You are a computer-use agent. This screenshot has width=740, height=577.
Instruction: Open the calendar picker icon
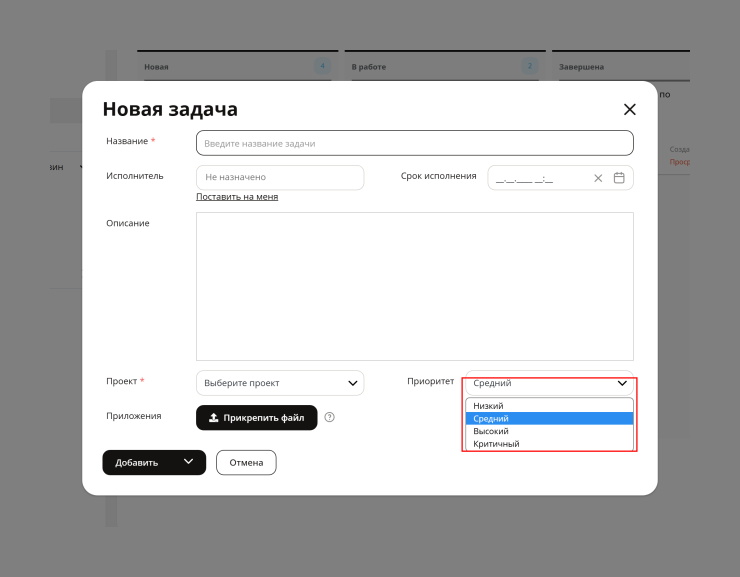[619, 178]
